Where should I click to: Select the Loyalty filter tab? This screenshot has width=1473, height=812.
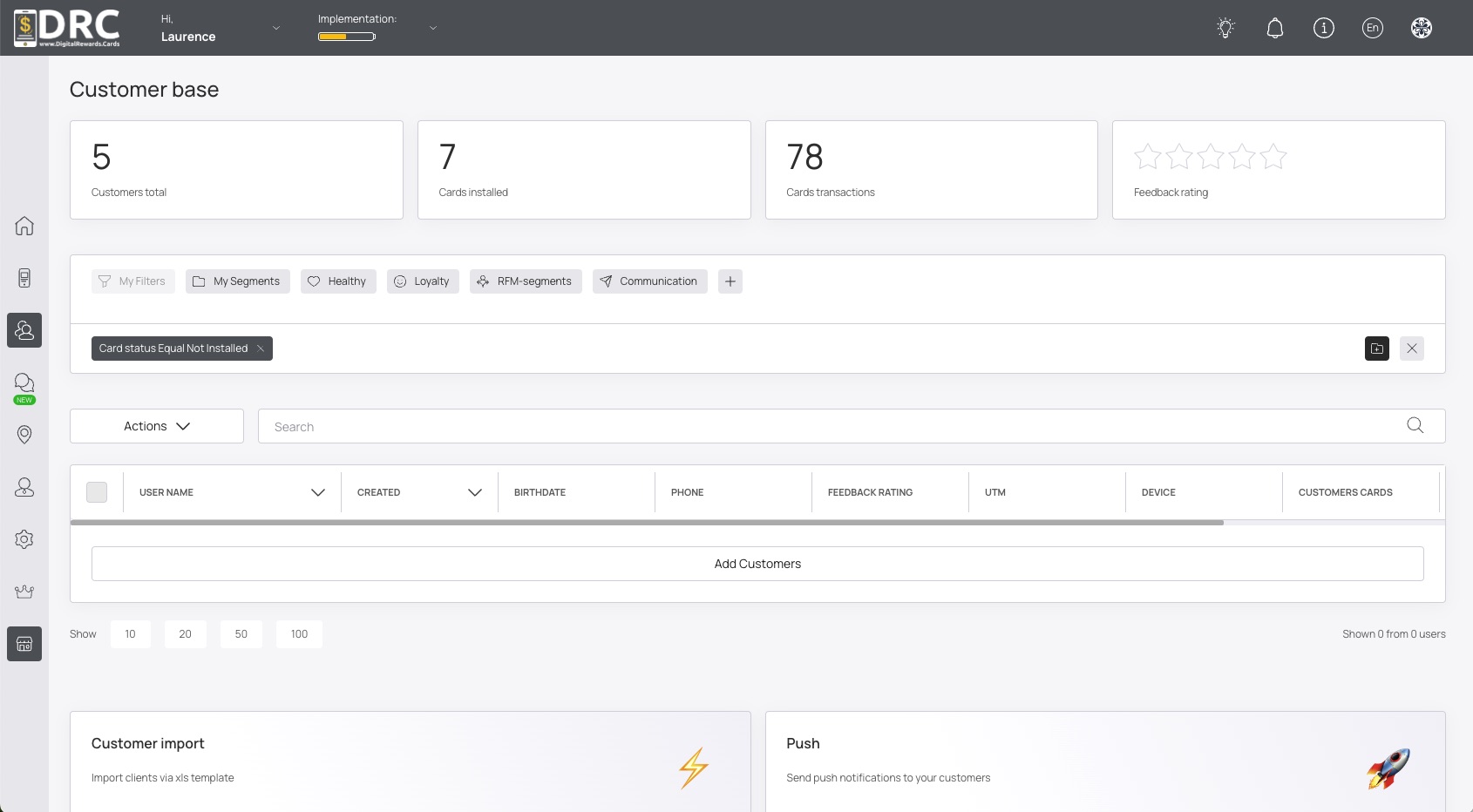pos(423,281)
